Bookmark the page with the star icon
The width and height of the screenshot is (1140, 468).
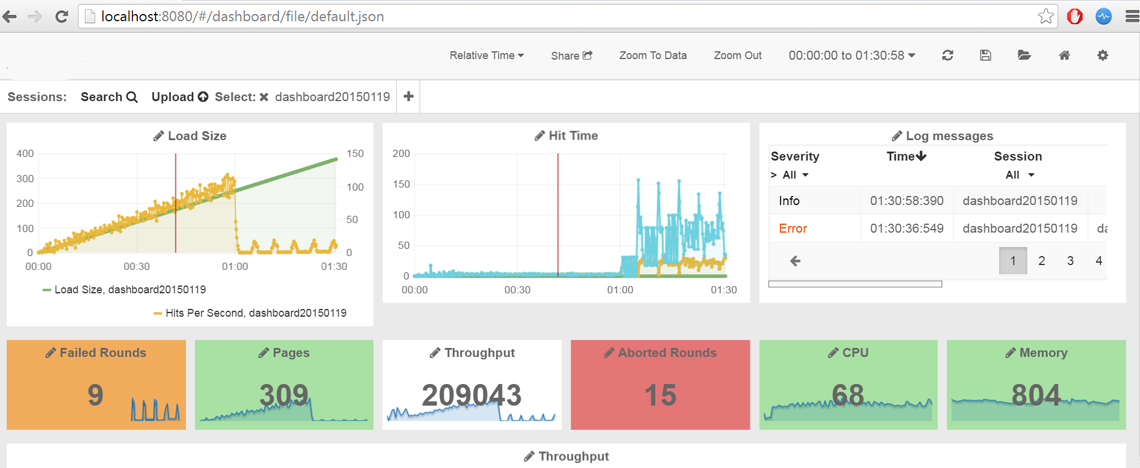1045,16
